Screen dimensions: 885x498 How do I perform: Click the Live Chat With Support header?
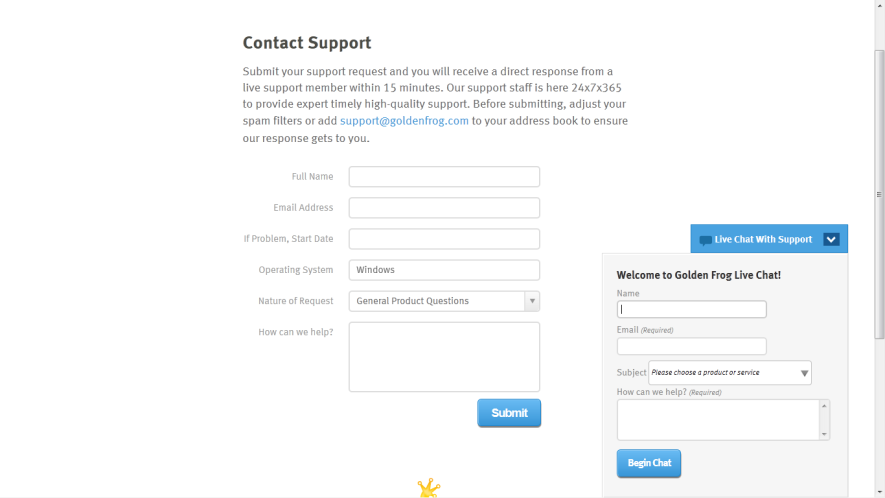coord(769,239)
